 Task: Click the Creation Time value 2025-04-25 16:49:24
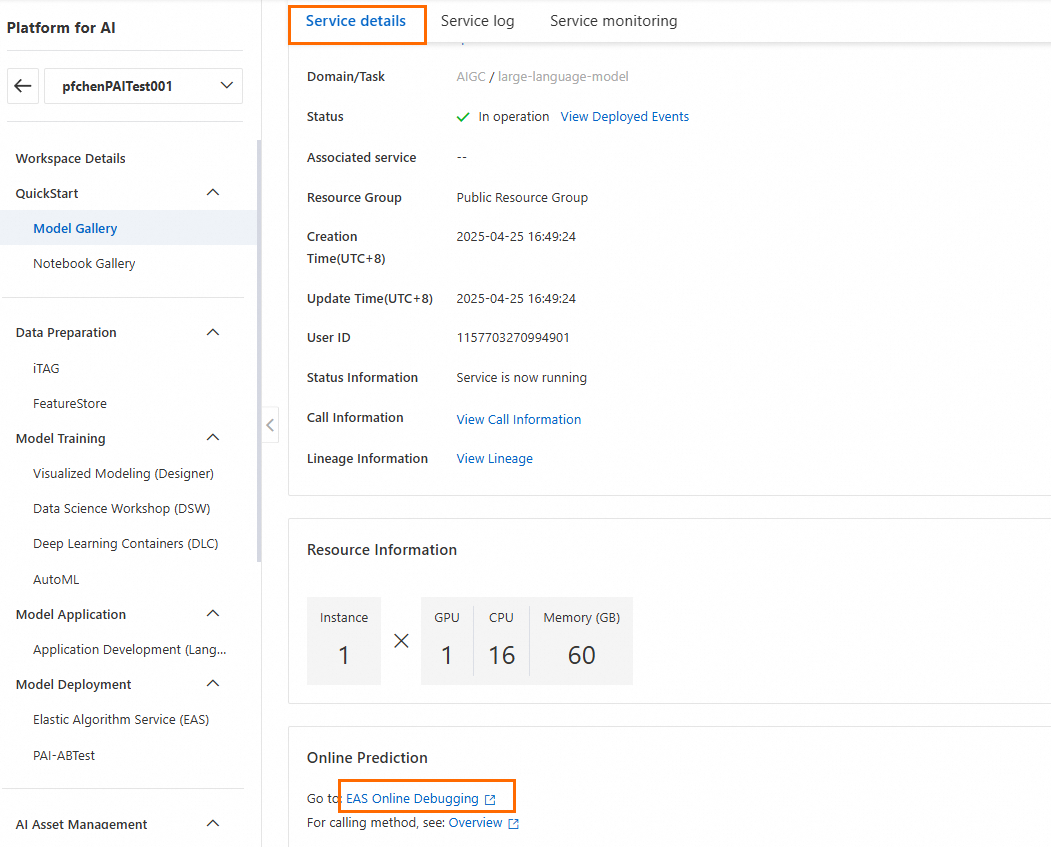(515, 237)
